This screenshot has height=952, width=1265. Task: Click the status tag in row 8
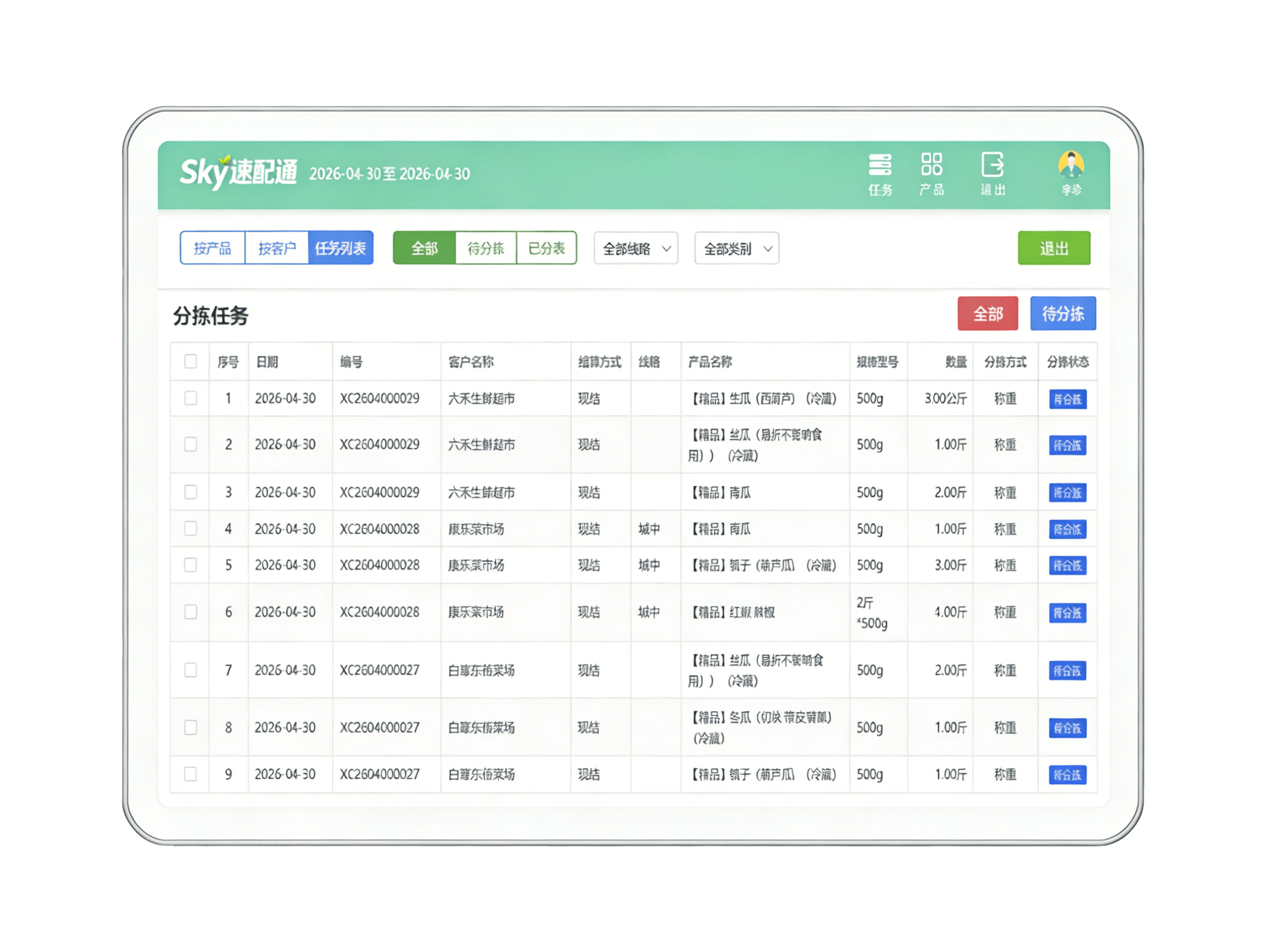click(x=1068, y=728)
